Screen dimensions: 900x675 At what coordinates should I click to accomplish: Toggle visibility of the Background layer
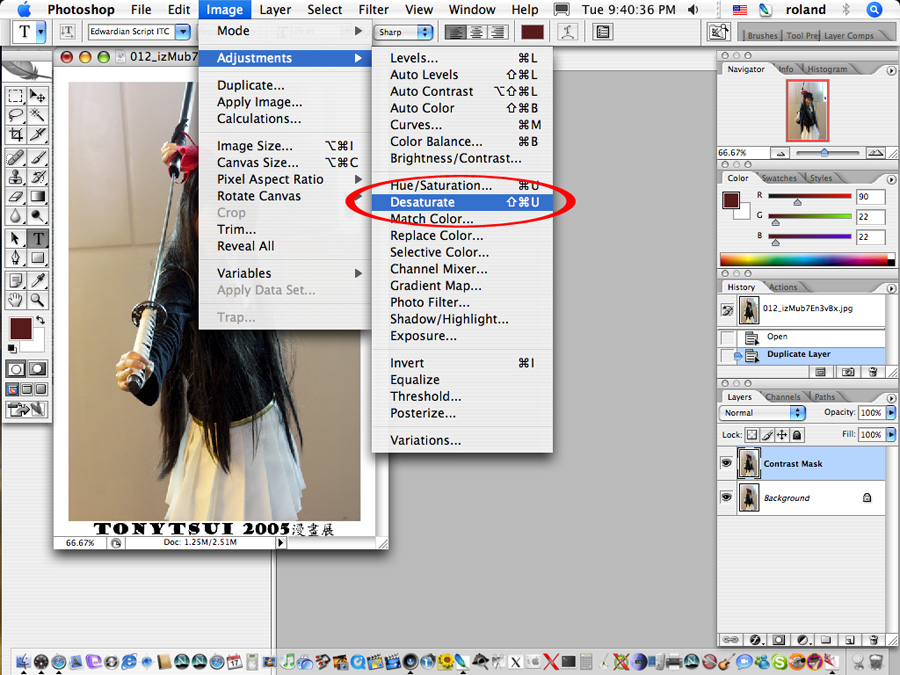pos(727,498)
